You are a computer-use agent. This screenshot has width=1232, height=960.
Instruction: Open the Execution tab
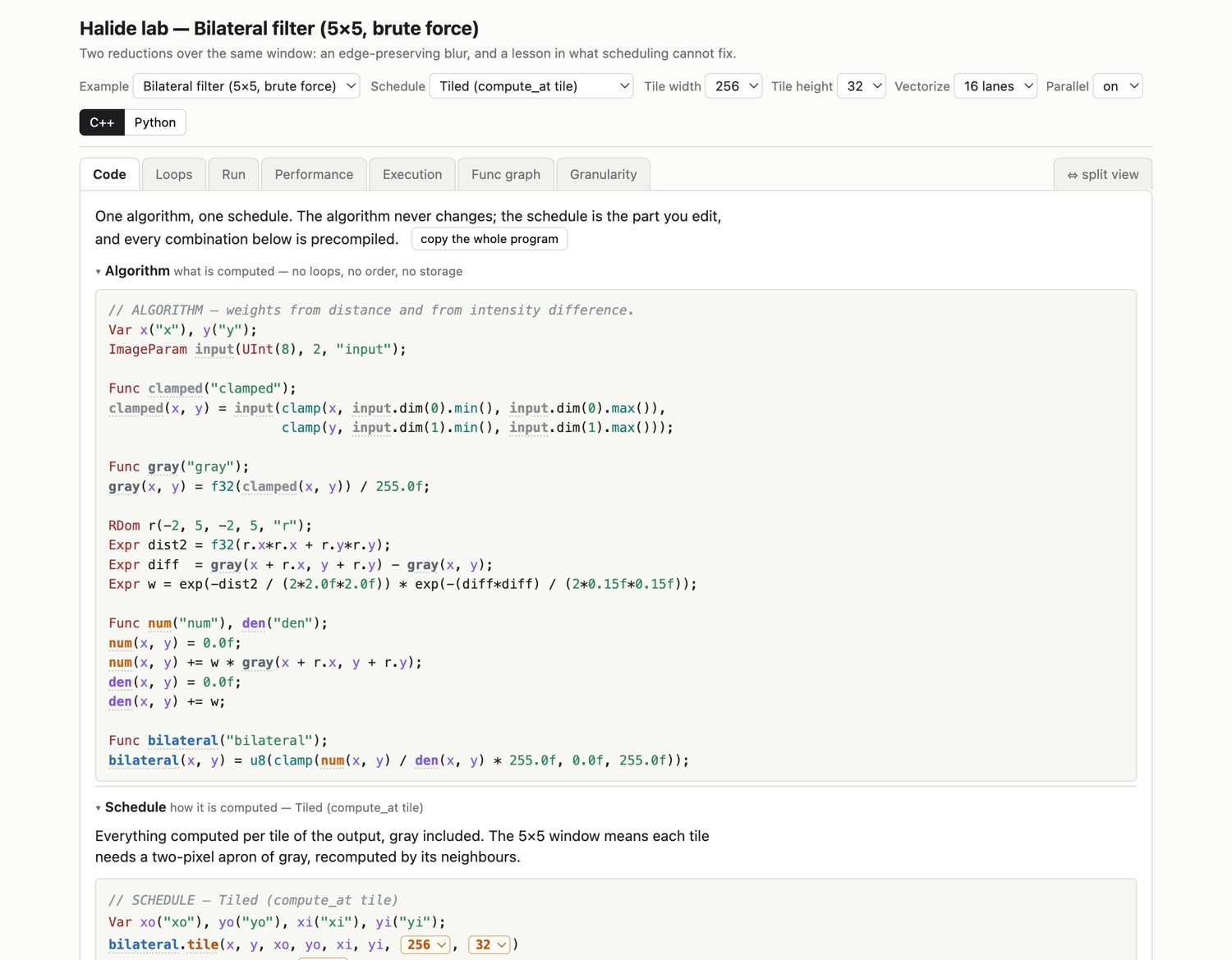[412, 174]
